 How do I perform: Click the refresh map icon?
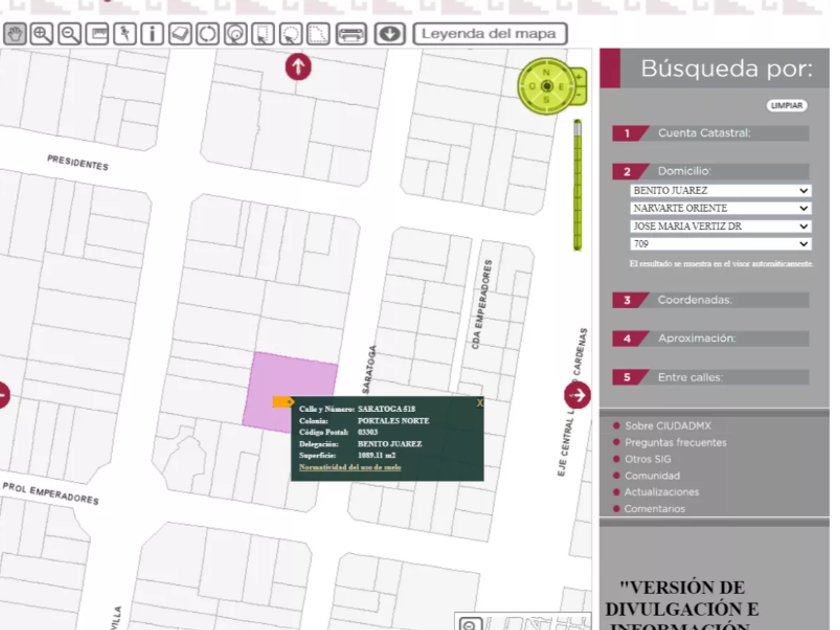(207, 34)
